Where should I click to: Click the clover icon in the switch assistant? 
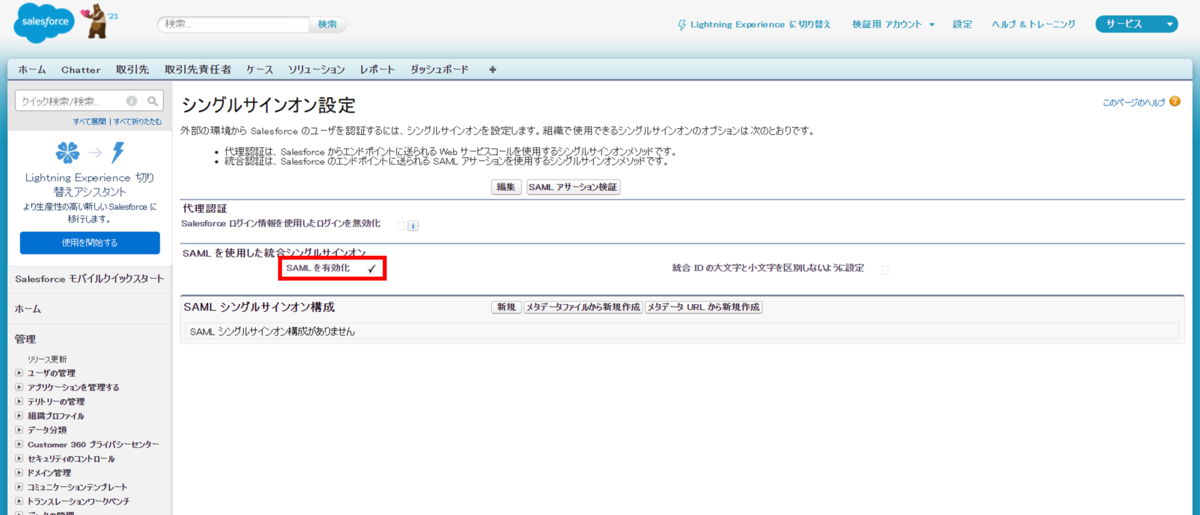pyautogui.click(x=68, y=153)
